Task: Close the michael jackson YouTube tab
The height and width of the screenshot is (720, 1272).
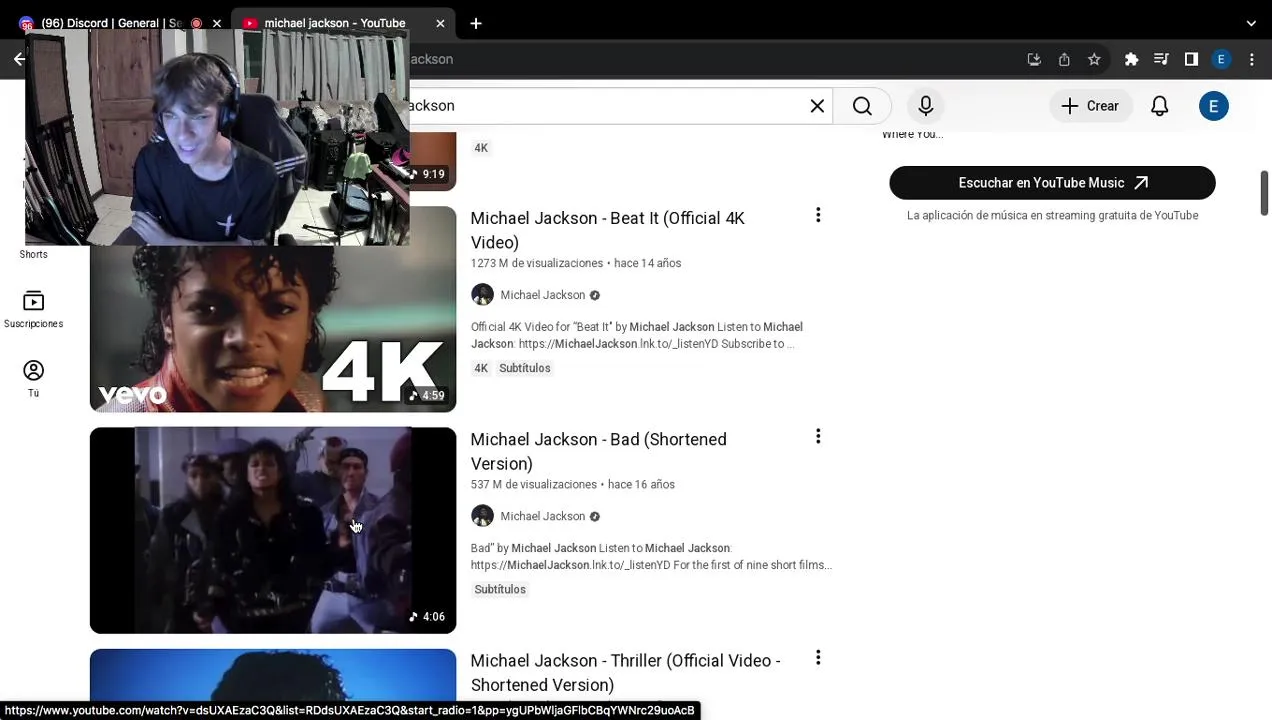Action: (x=440, y=23)
